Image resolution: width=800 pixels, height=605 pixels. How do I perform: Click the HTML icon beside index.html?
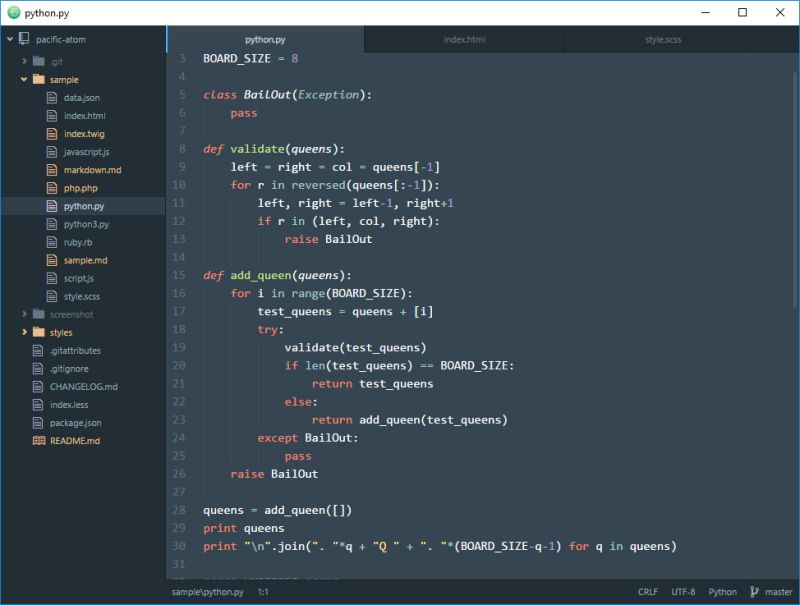51,115
